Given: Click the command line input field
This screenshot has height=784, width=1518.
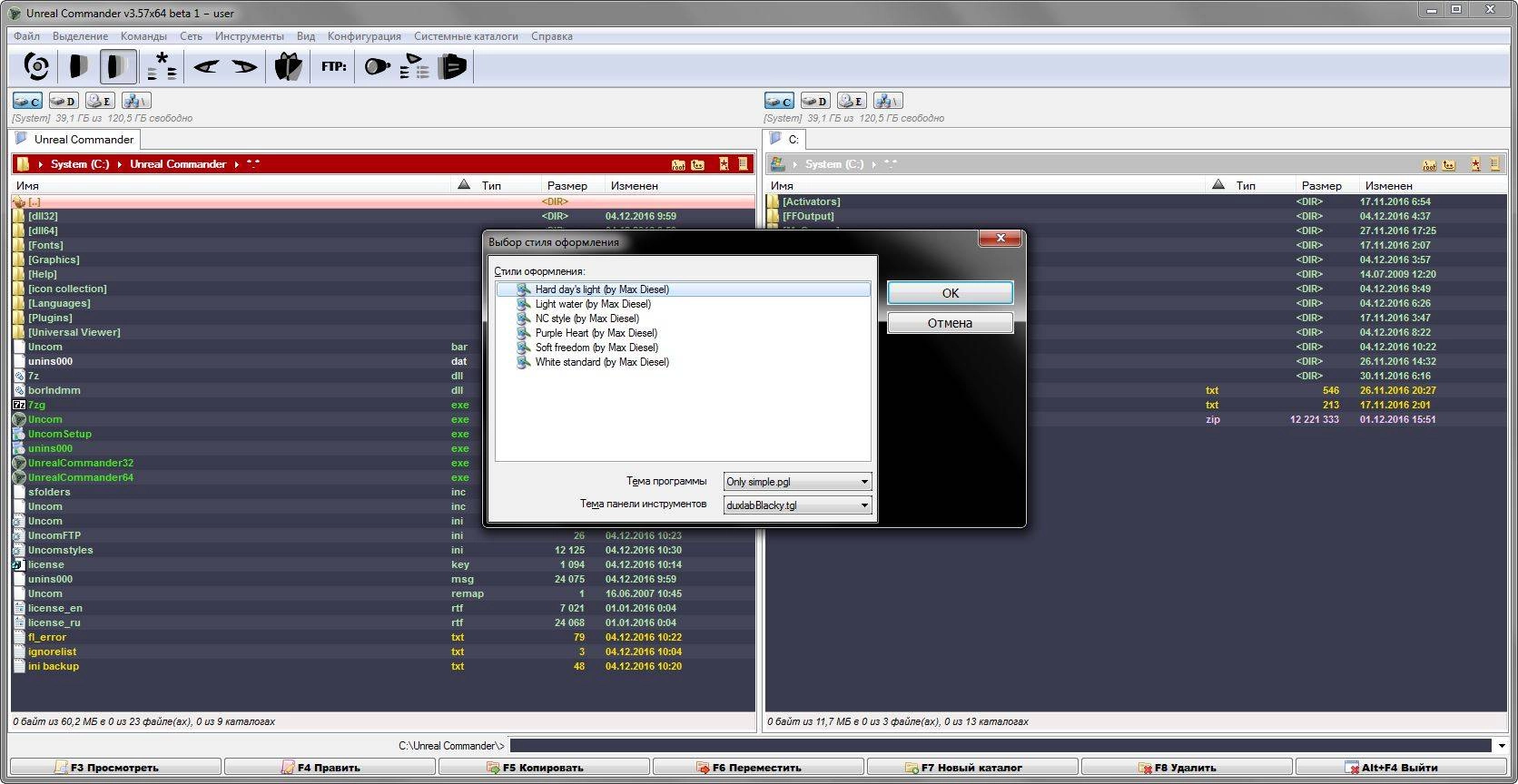Looking at the screenshot, I should pyautogui.click(x=1000, y=746).
